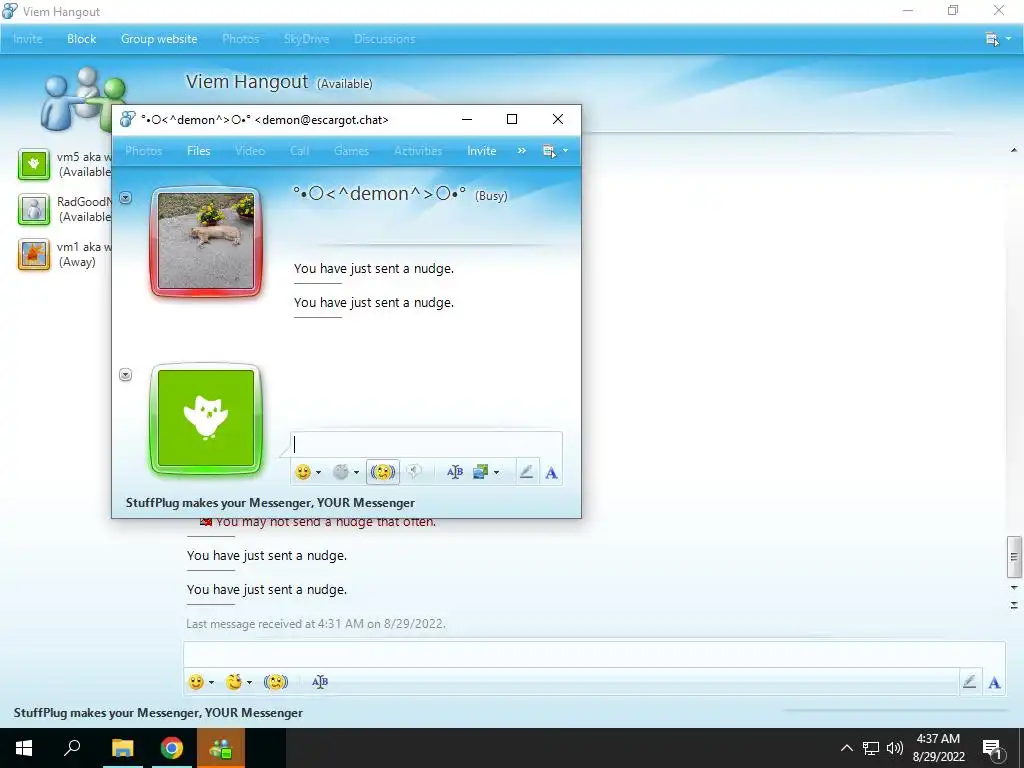Click Viem Hangout conversation scrollbar thumb
This screenshot has height=768, width=1024.
1014,557
